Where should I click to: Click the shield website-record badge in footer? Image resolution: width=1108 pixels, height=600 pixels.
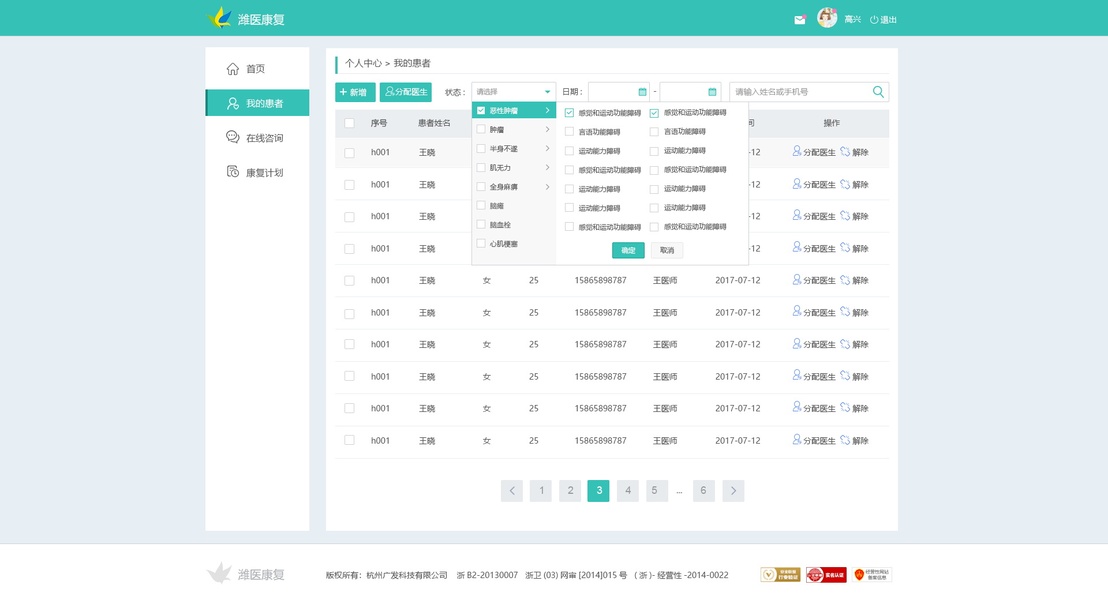pos(872,575)
